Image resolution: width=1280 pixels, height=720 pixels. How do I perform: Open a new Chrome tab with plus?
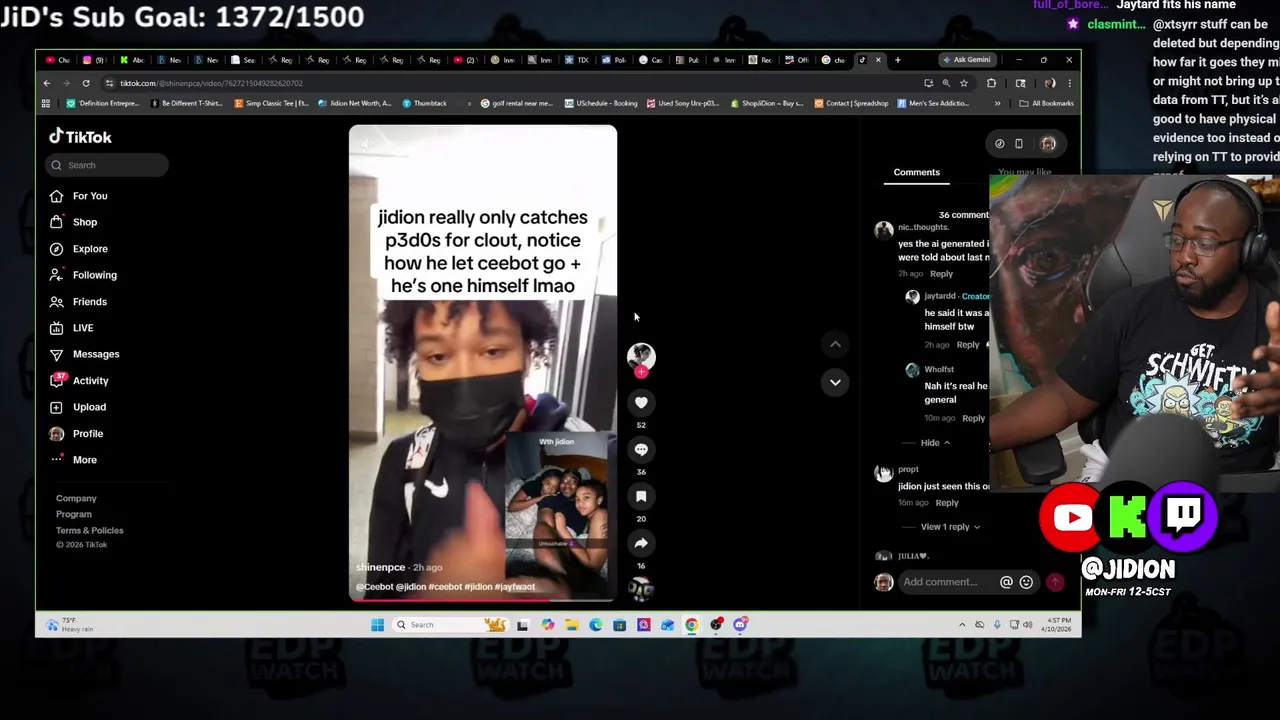point(897,60)
